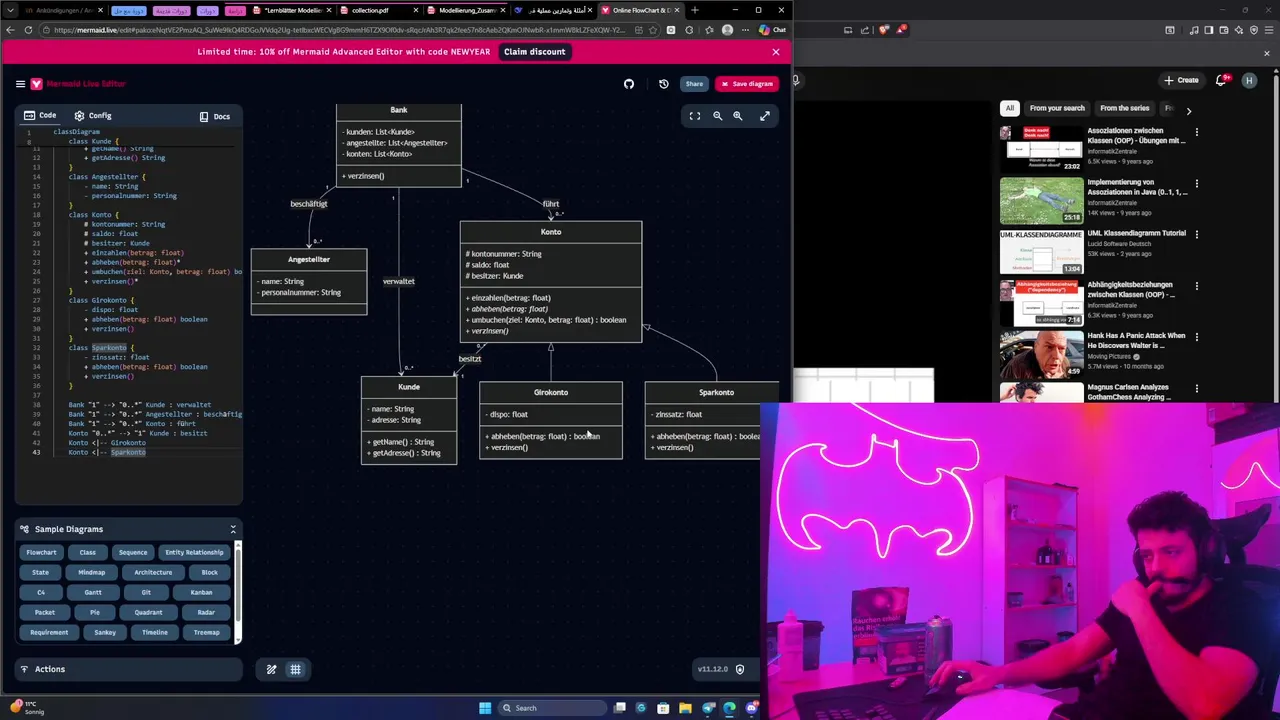
Task: Load the Sankey sample diagram
Action: point(105,632)
